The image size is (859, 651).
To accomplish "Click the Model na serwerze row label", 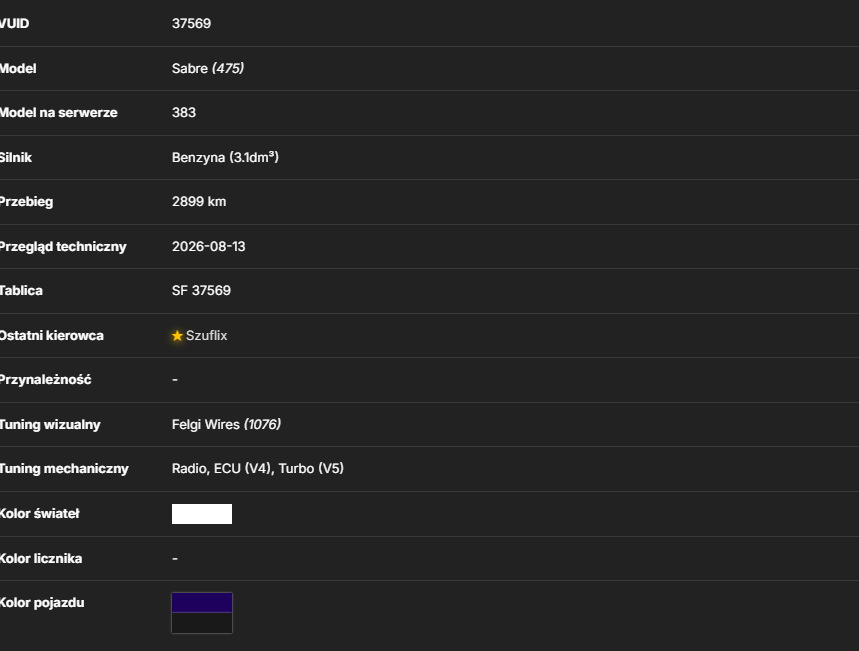I will point(58,112).
